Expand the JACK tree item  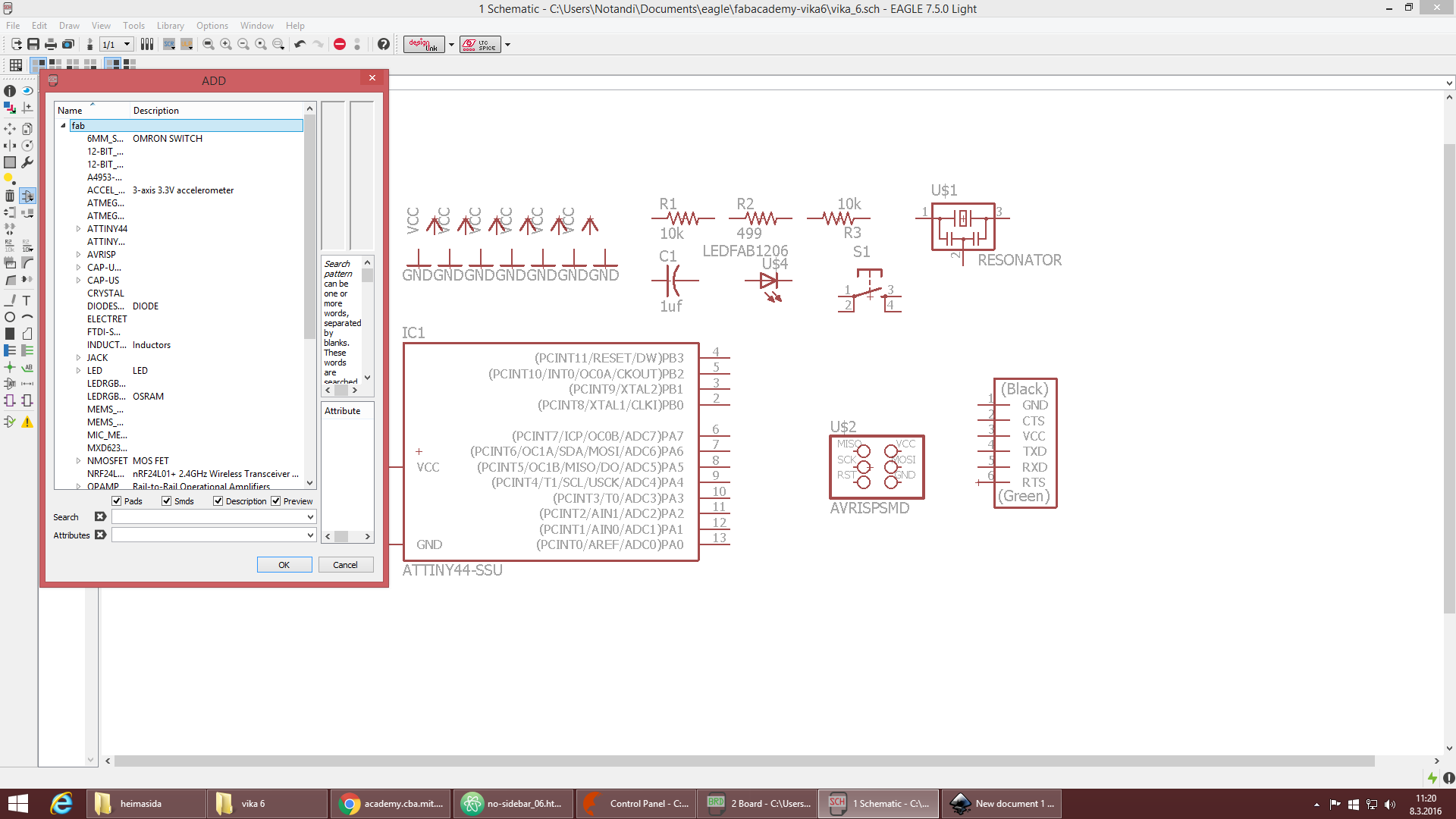78,357
